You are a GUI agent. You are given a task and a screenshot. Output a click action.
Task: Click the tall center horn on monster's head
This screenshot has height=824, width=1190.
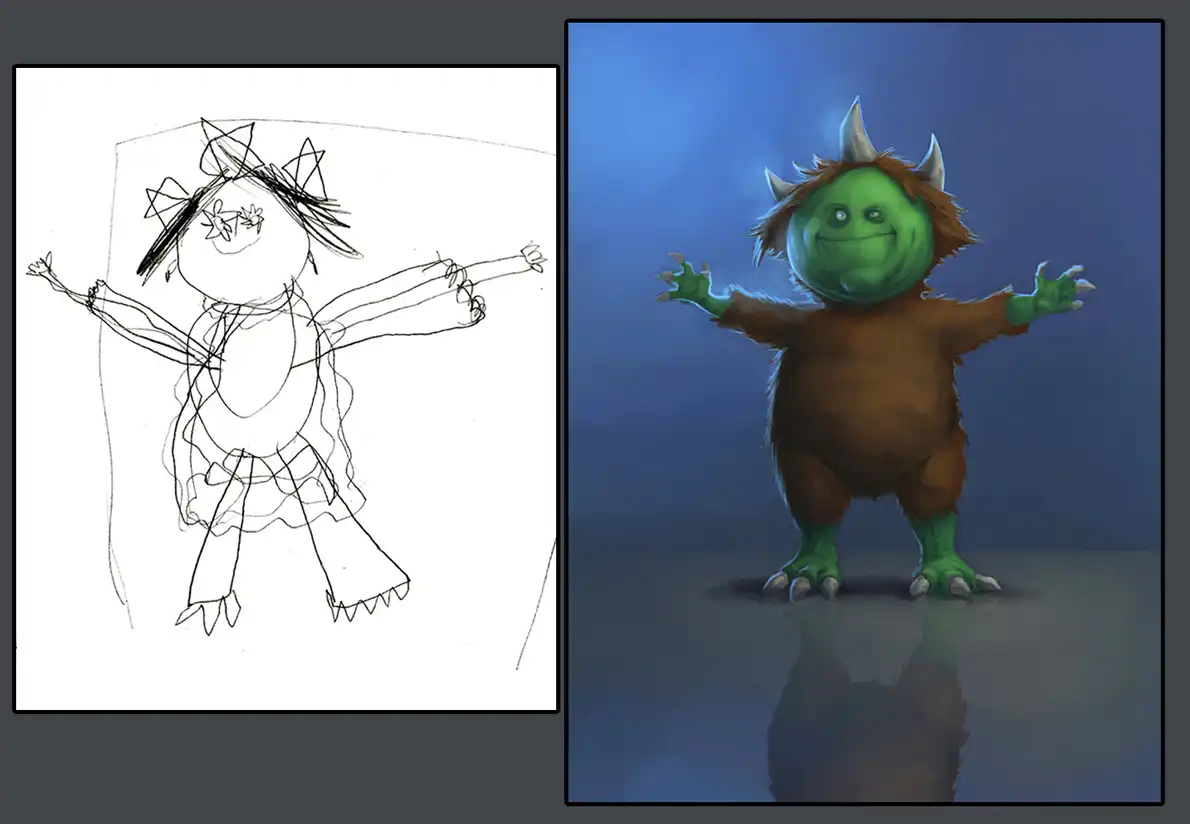[x=855, y=130]
